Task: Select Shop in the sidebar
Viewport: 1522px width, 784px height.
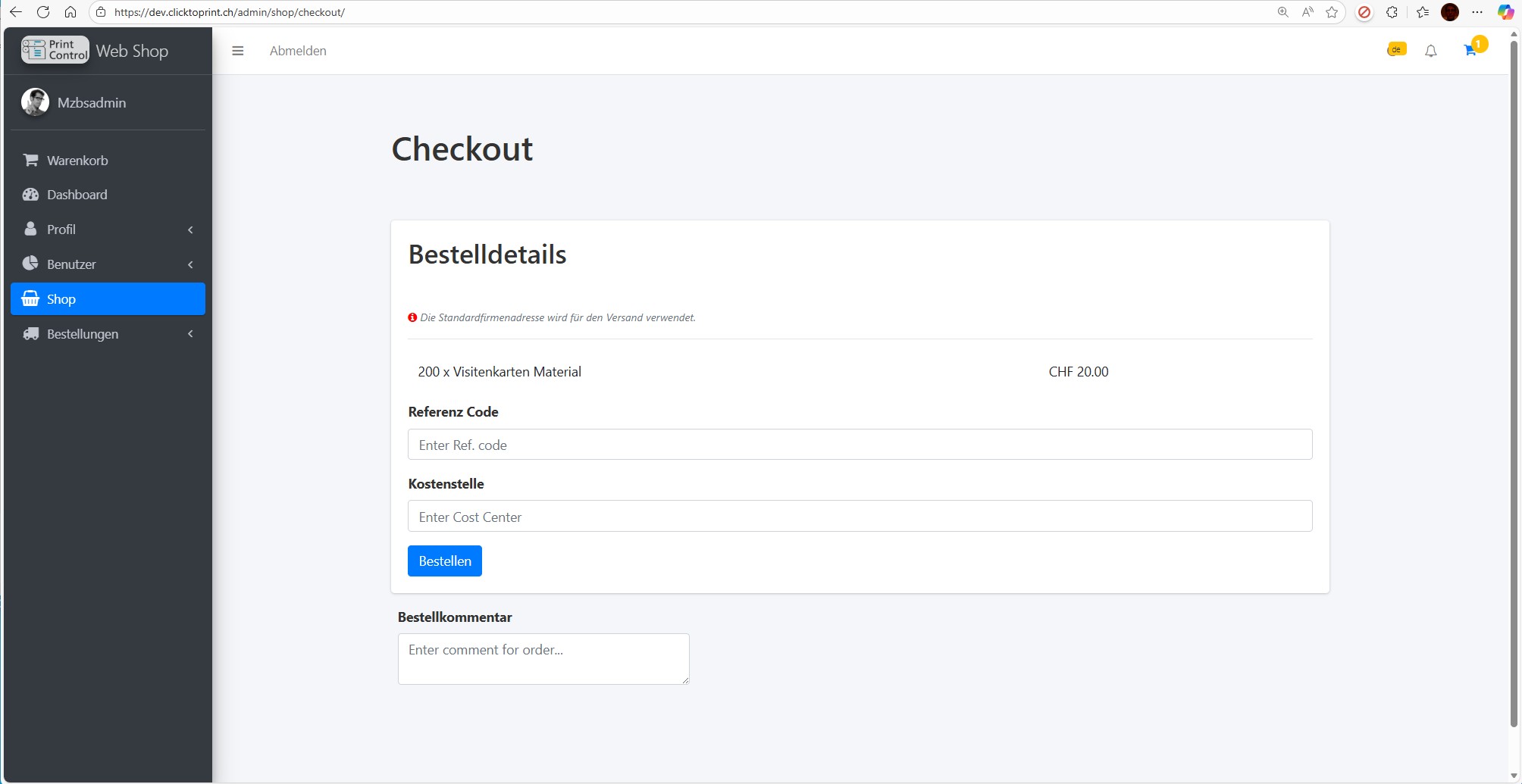Action: coord(108,299)
